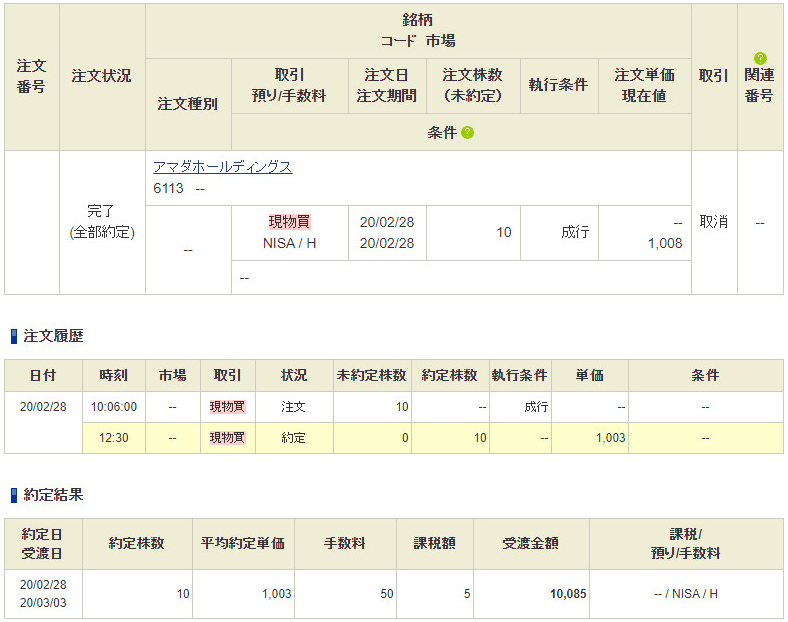Select the highlighted 12:30 time cell

click(113, 438)
